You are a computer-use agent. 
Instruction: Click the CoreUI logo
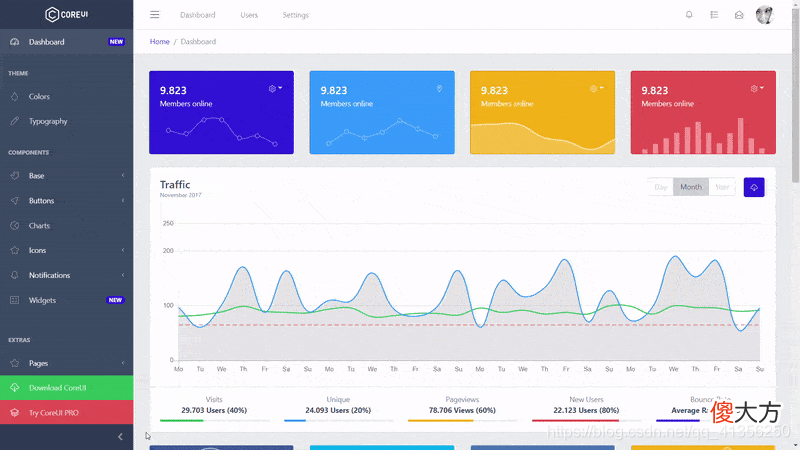click(66, 14)
